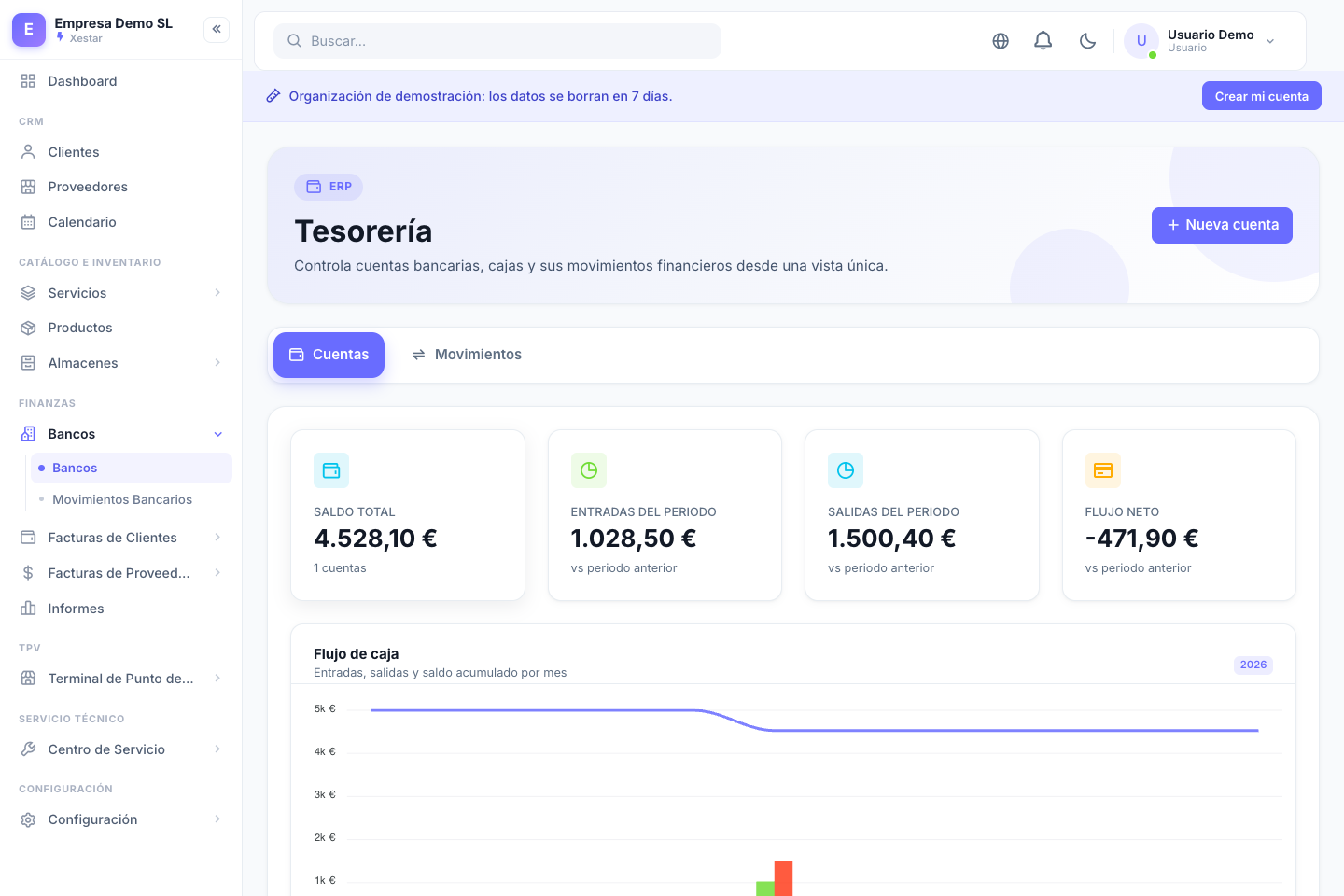Image resolution: width=1344 pixels, height=896 pixels.
Task: Click the 2026 year badge
Action: pyautogui.click(x=1253, y=665)
